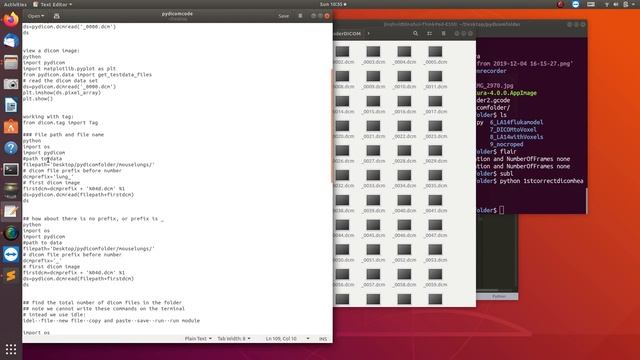
Task: Select file _0029.dcm in Files
Action: pyautogui.click(x=435, y=154)
